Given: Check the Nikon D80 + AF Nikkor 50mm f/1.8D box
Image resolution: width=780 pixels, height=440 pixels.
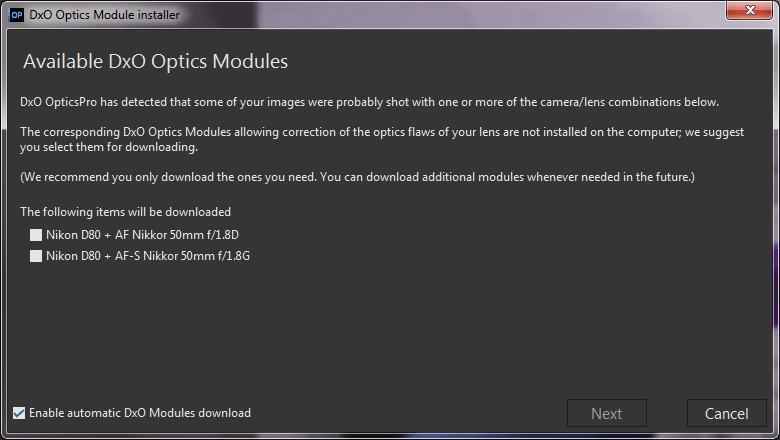Looking at the screenshot, I should pos(36,235).
